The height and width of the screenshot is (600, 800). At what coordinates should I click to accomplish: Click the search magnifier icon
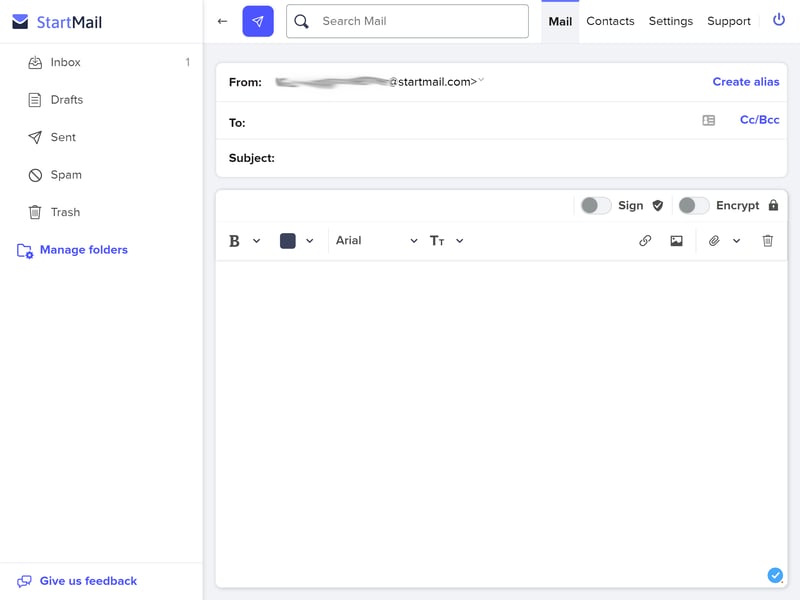coord(302,21)
